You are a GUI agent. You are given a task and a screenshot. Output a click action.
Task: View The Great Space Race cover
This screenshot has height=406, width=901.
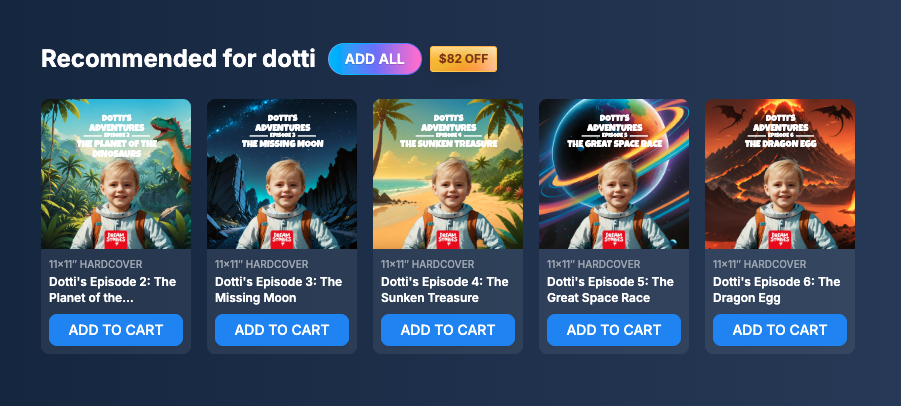tap(614, 174)
